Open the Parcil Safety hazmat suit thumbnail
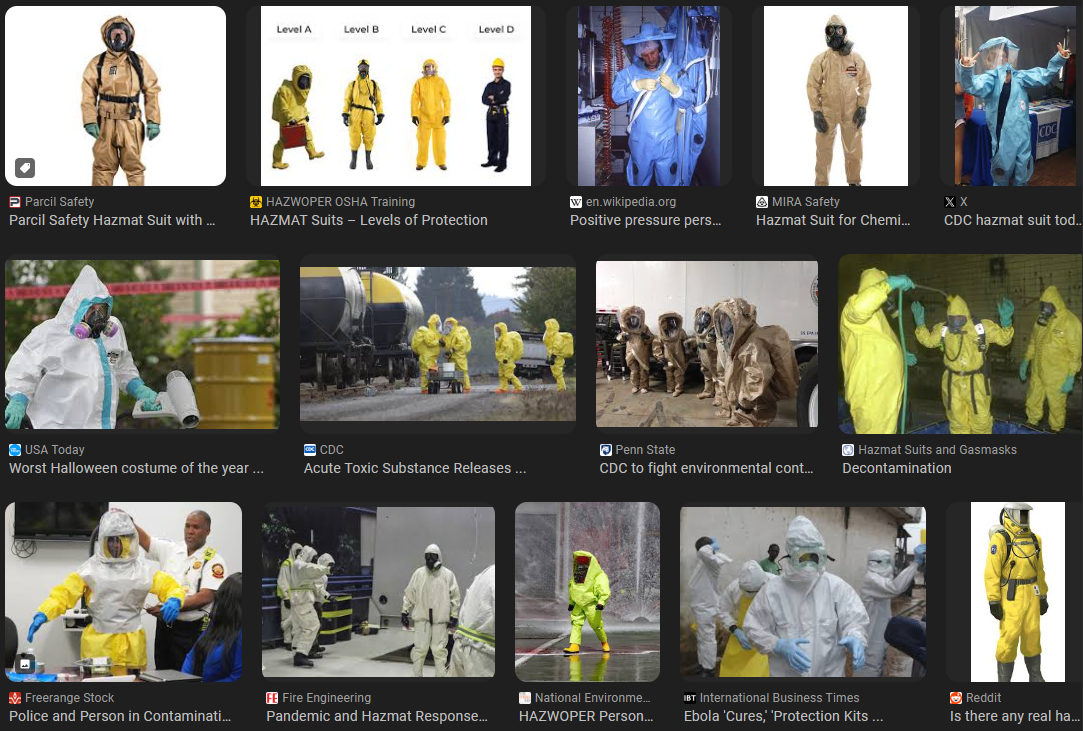Screen dimensions: 1083x731 (x=115, y=96)
